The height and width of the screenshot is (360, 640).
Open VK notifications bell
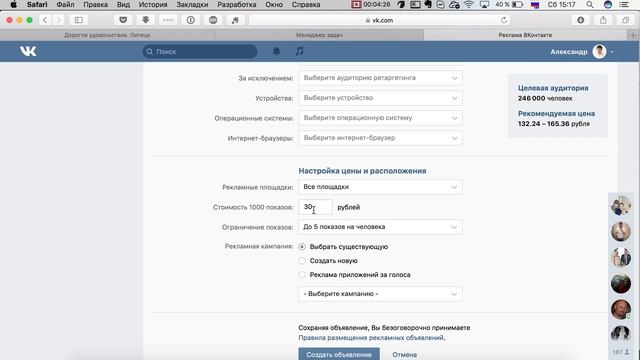point(276,51)
